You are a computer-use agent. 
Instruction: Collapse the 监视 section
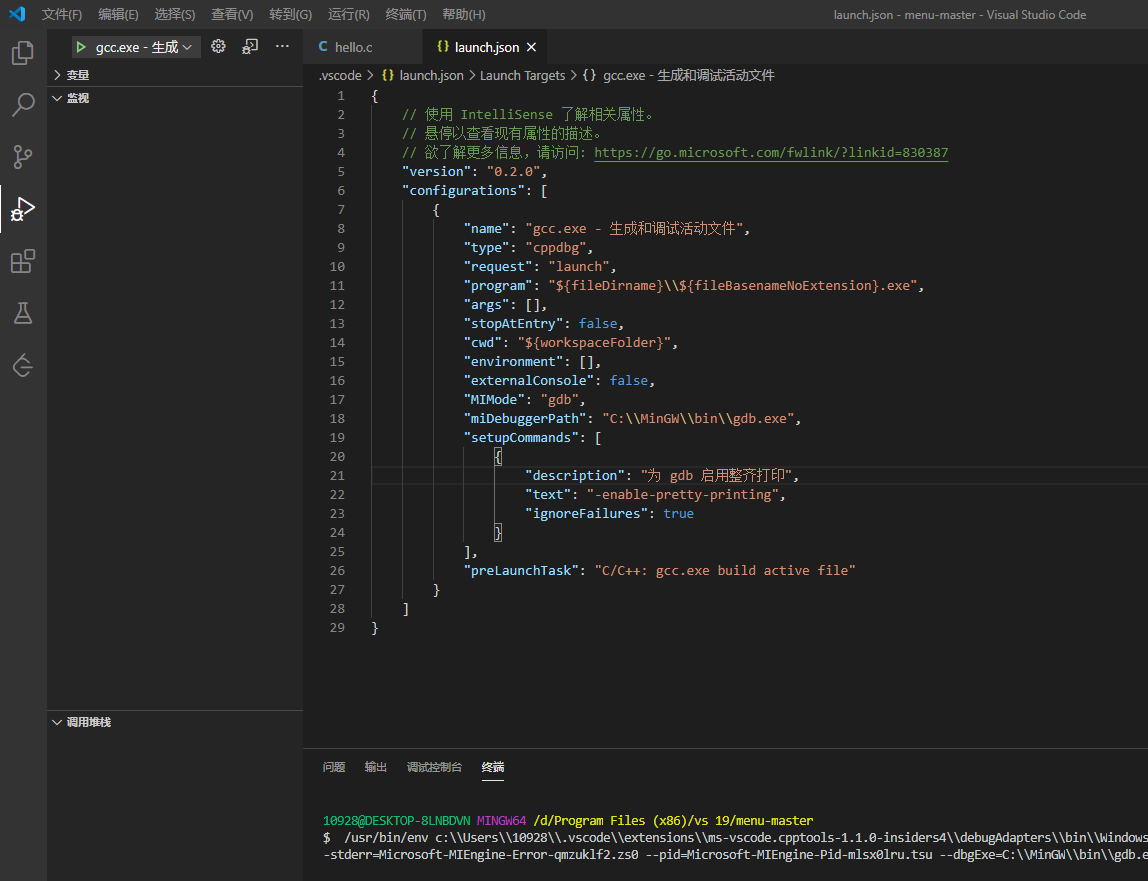click(78, 98)
